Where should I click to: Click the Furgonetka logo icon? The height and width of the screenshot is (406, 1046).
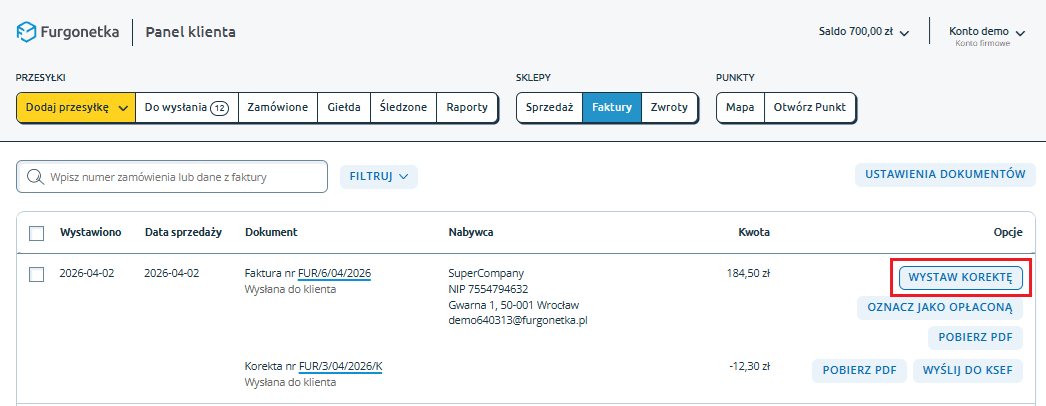(x=27, y=32)
